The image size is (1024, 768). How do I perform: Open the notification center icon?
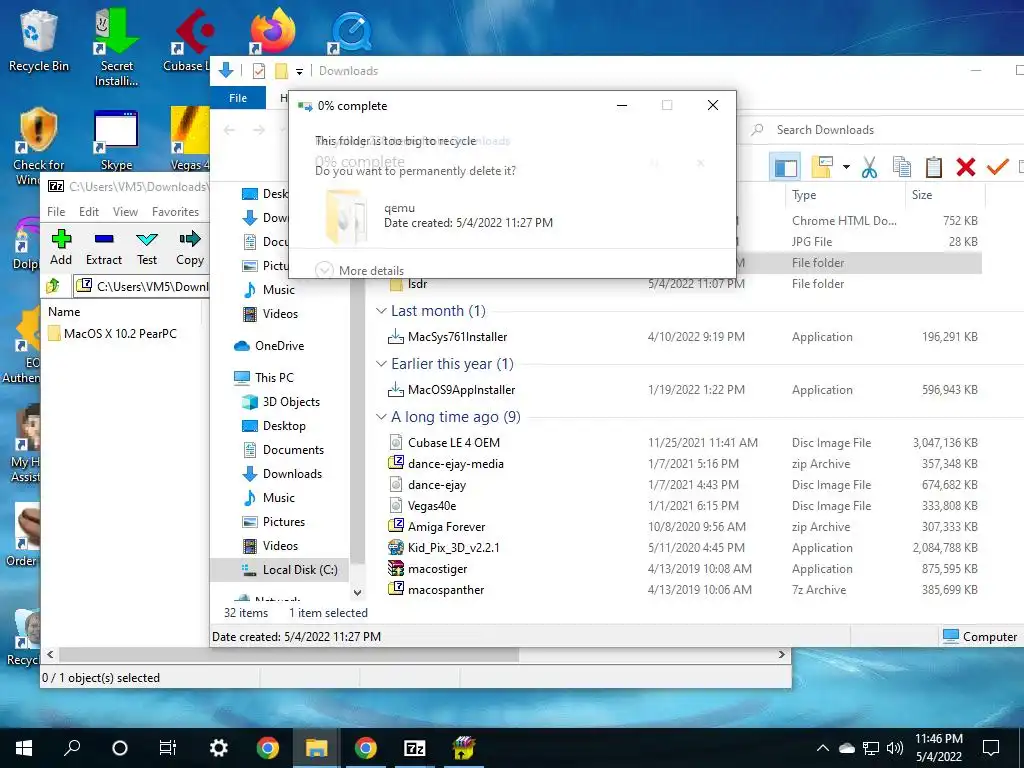[x=991, y=748]
